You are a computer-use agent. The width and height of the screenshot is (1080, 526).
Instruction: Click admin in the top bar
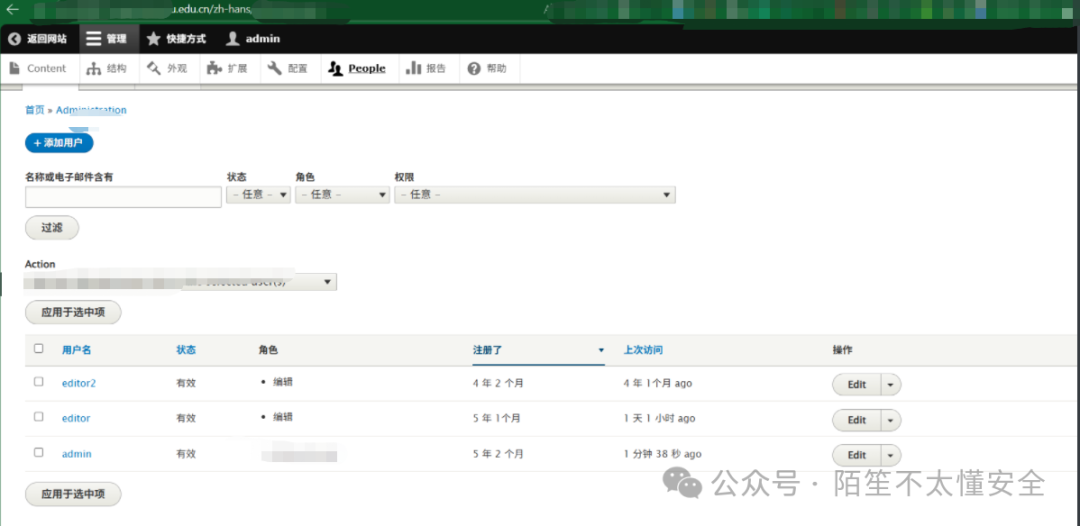click(263, 39)
